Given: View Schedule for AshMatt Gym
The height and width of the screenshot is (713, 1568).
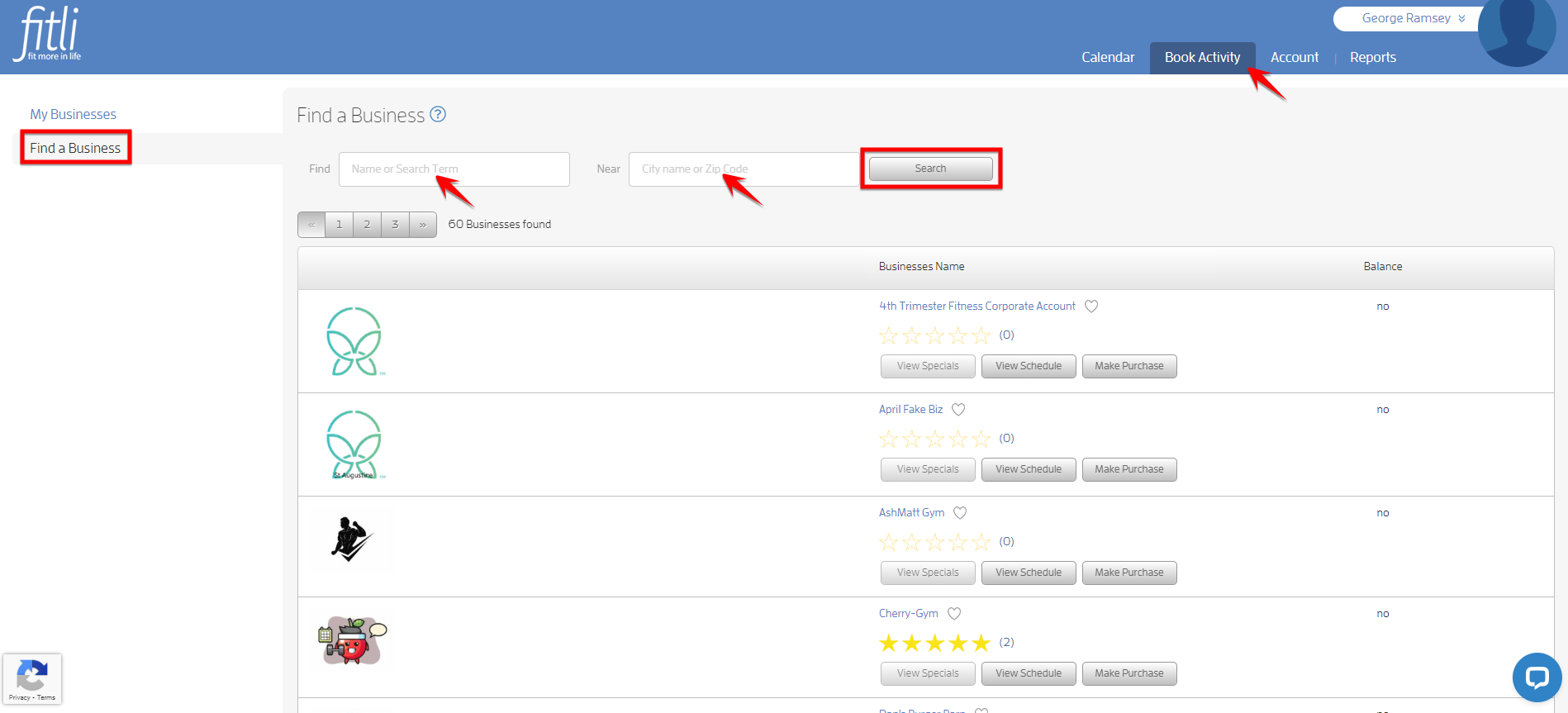Looking at the screenshot, I should (x=1029, y=573).
